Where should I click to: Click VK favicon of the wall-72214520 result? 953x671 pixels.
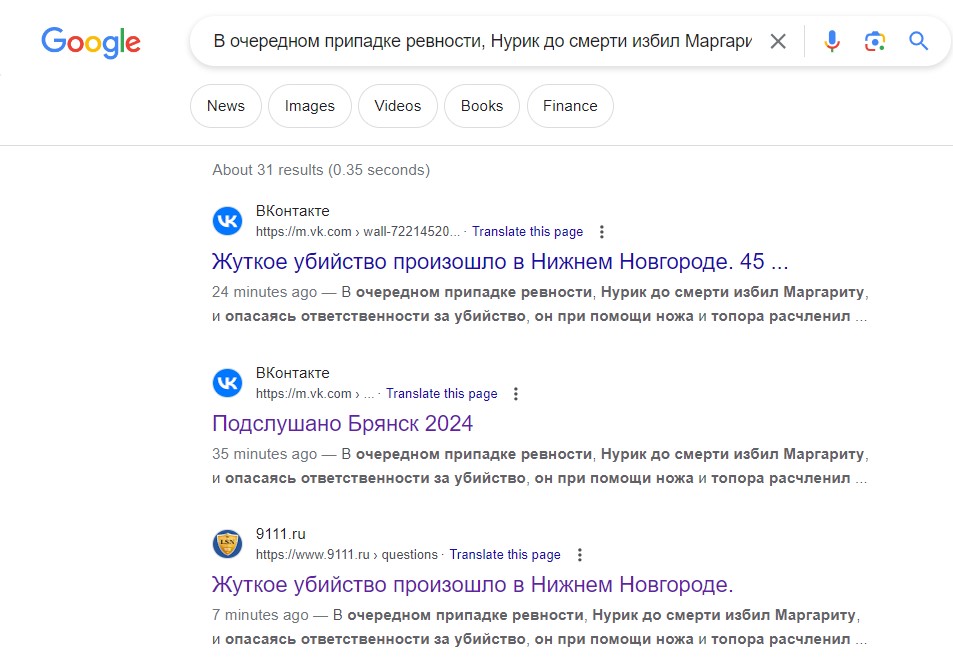[x=227, y=221]
